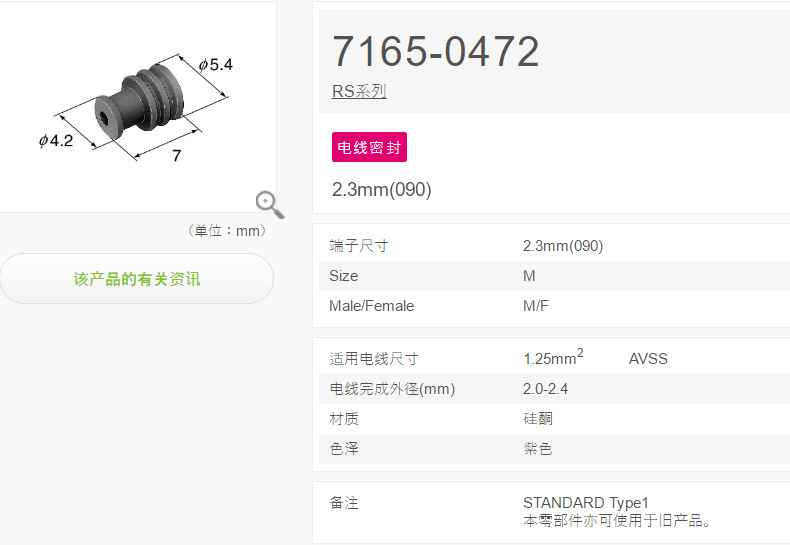This screenshot has width=790, height=545.
Task: Click the 适用电线尺寸 value 1.25mm²
Action: click(x=553, y=357)
